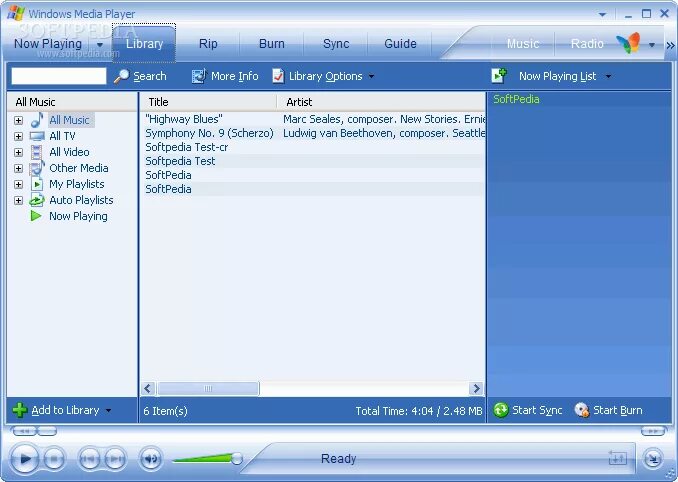Click the Auto Playlists green arrows icon
This screenshot has height=482, width=678.
pos(37,200)
